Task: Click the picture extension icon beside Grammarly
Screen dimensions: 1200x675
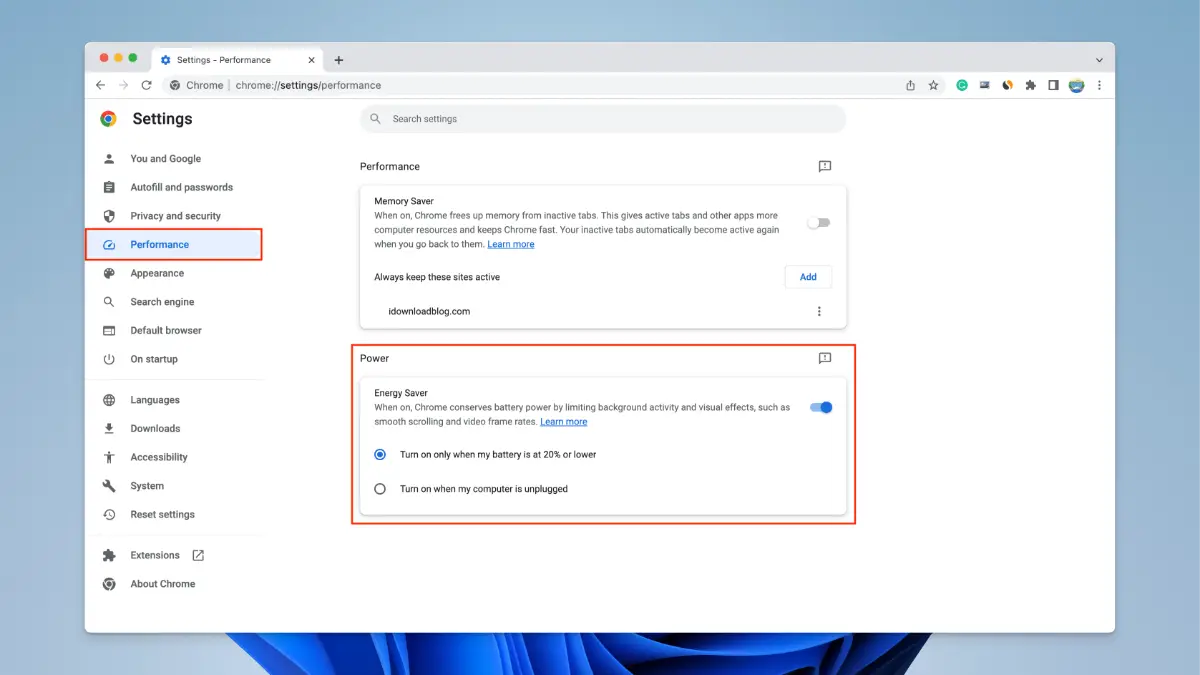Action: click(x=985, y=85)
